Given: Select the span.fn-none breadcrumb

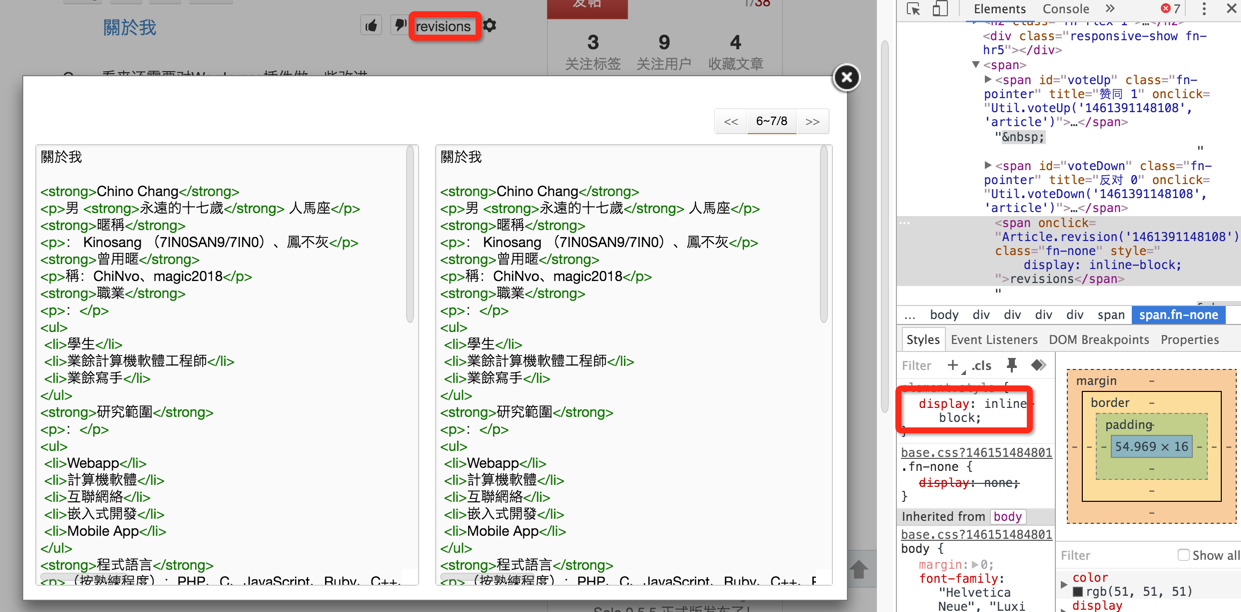Looking at the screenshot, I should pos(1178,315).
